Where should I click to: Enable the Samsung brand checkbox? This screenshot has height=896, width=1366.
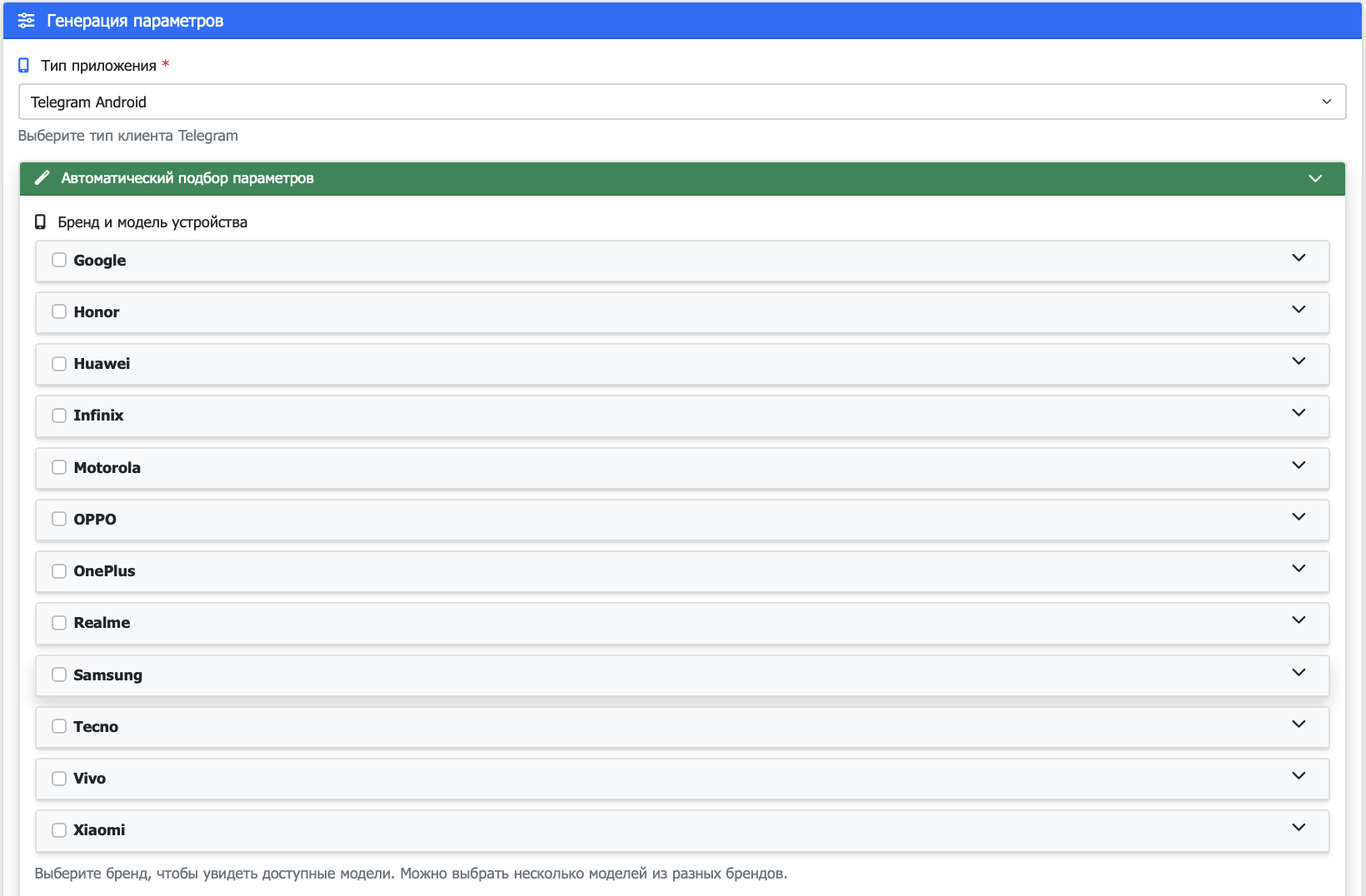59,674
